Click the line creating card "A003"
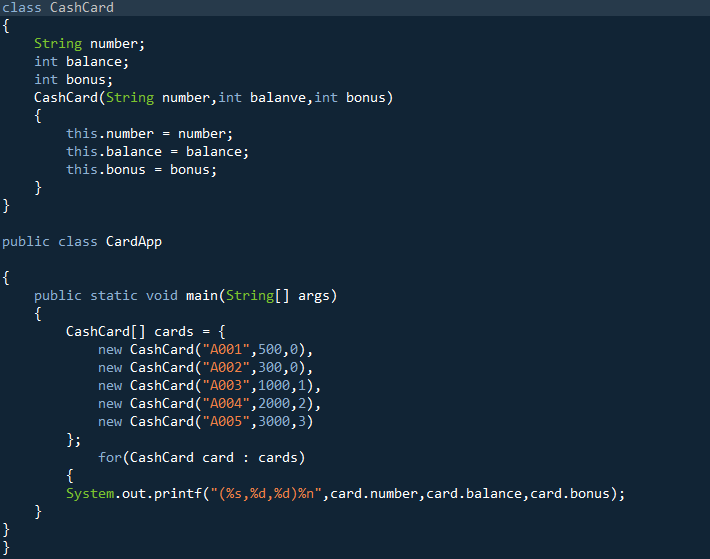Screen dimensions: 710x559 [210, 386]
